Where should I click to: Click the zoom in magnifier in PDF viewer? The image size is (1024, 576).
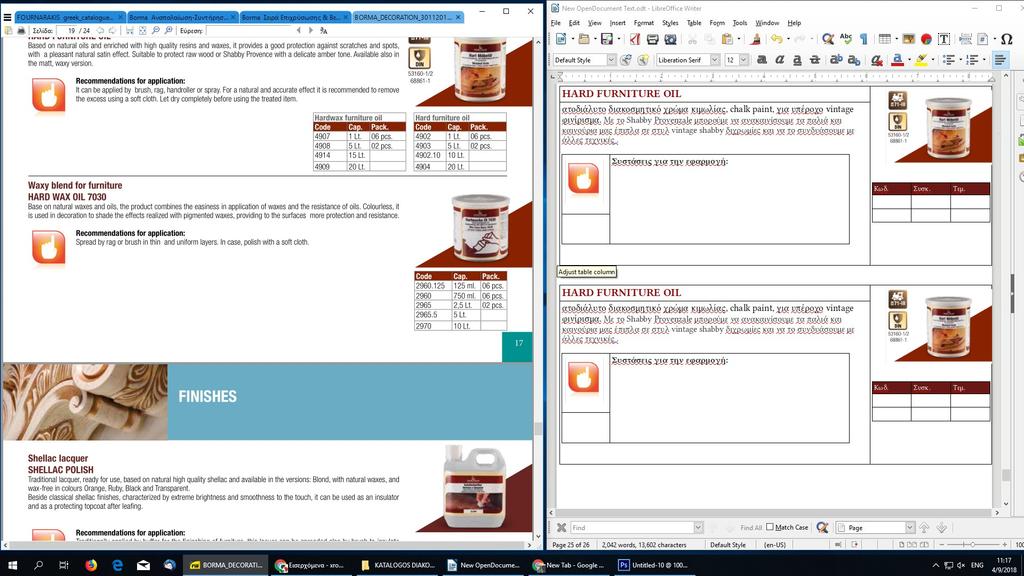tap(168, 30)
